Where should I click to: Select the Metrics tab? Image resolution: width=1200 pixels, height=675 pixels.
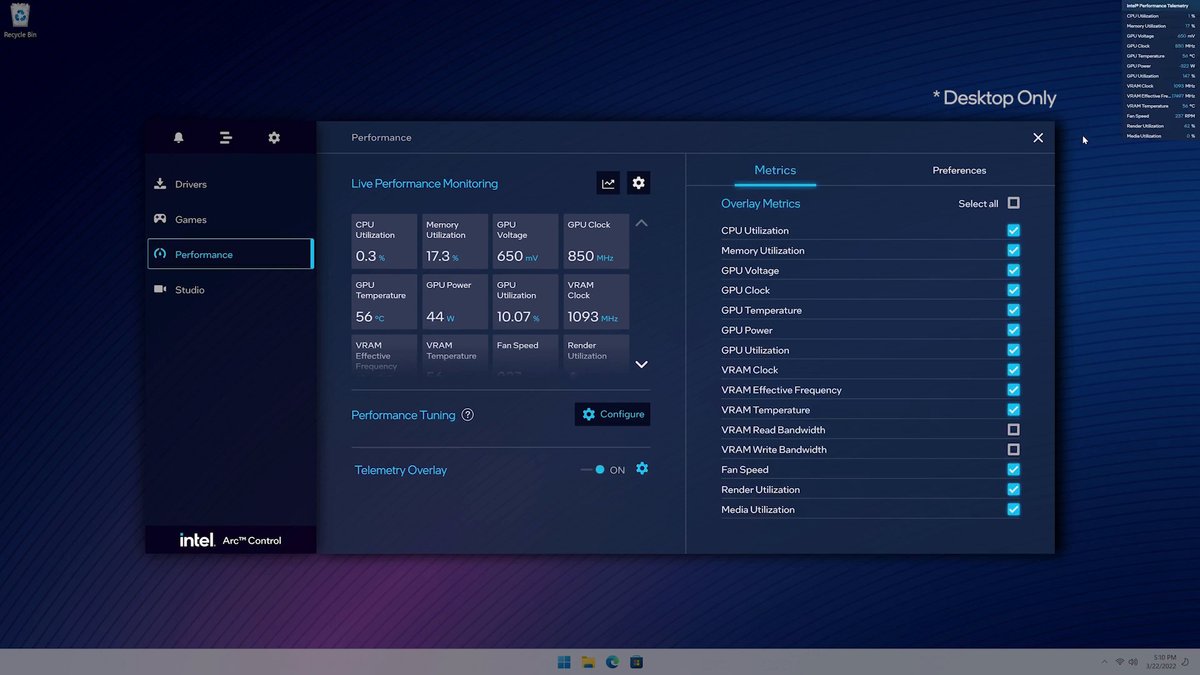(775, 170)
